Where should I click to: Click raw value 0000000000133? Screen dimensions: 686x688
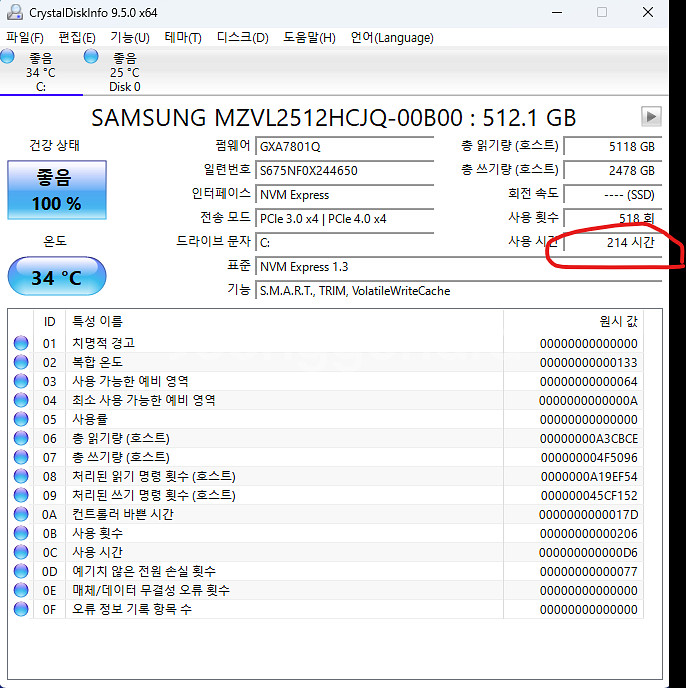[589, 363]
